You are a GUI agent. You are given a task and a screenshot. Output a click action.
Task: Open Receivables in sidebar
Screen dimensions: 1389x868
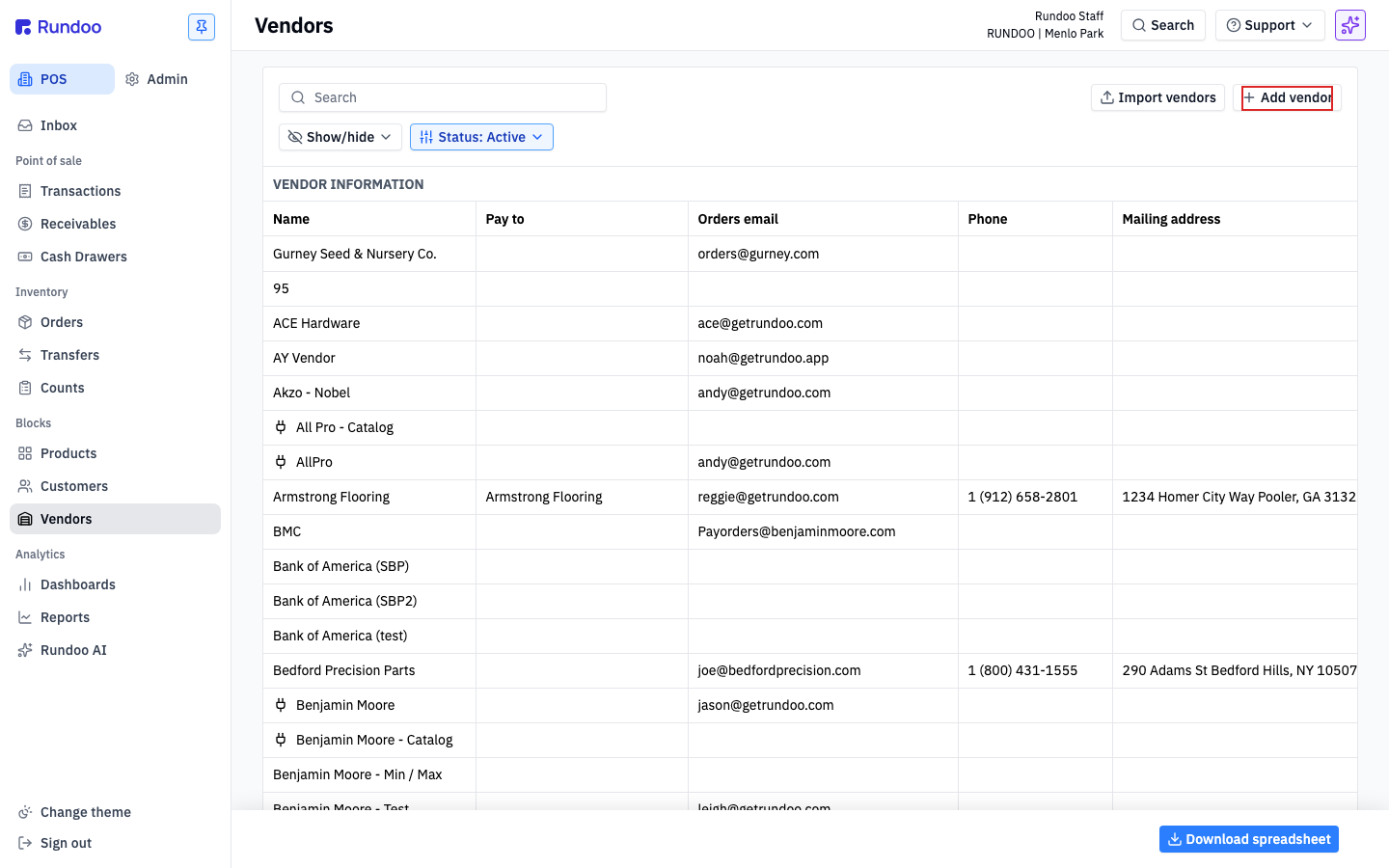(115, 224)
